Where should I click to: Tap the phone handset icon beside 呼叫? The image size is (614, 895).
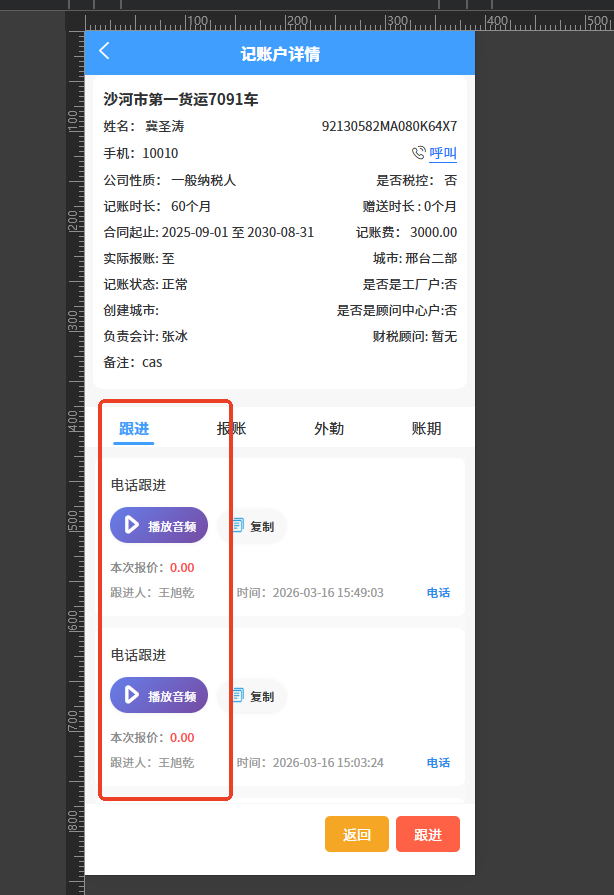point(419,152)
